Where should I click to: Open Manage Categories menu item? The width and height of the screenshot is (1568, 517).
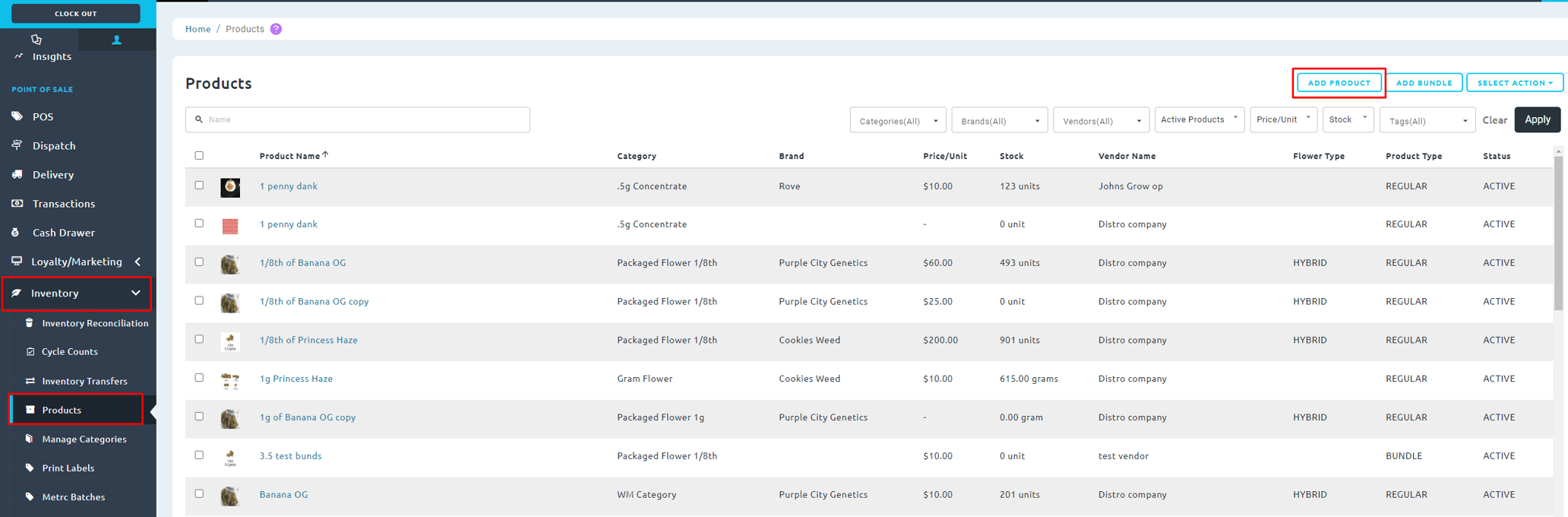[x=84, y=439]
